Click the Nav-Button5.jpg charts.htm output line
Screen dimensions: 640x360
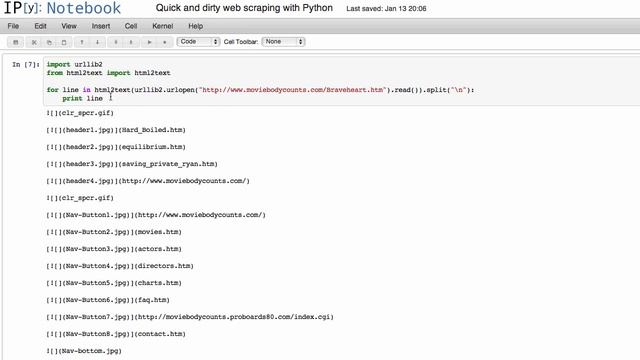[x=114, y=283]
